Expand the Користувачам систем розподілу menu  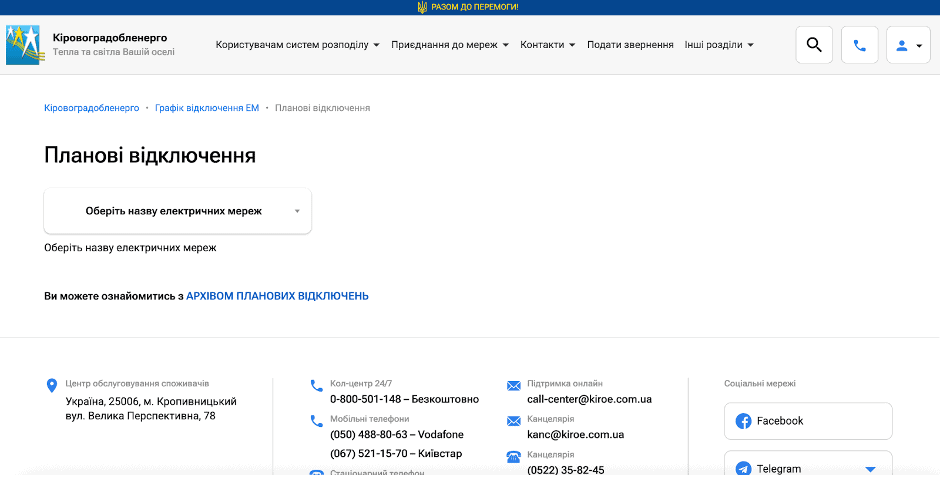(298, 45)
